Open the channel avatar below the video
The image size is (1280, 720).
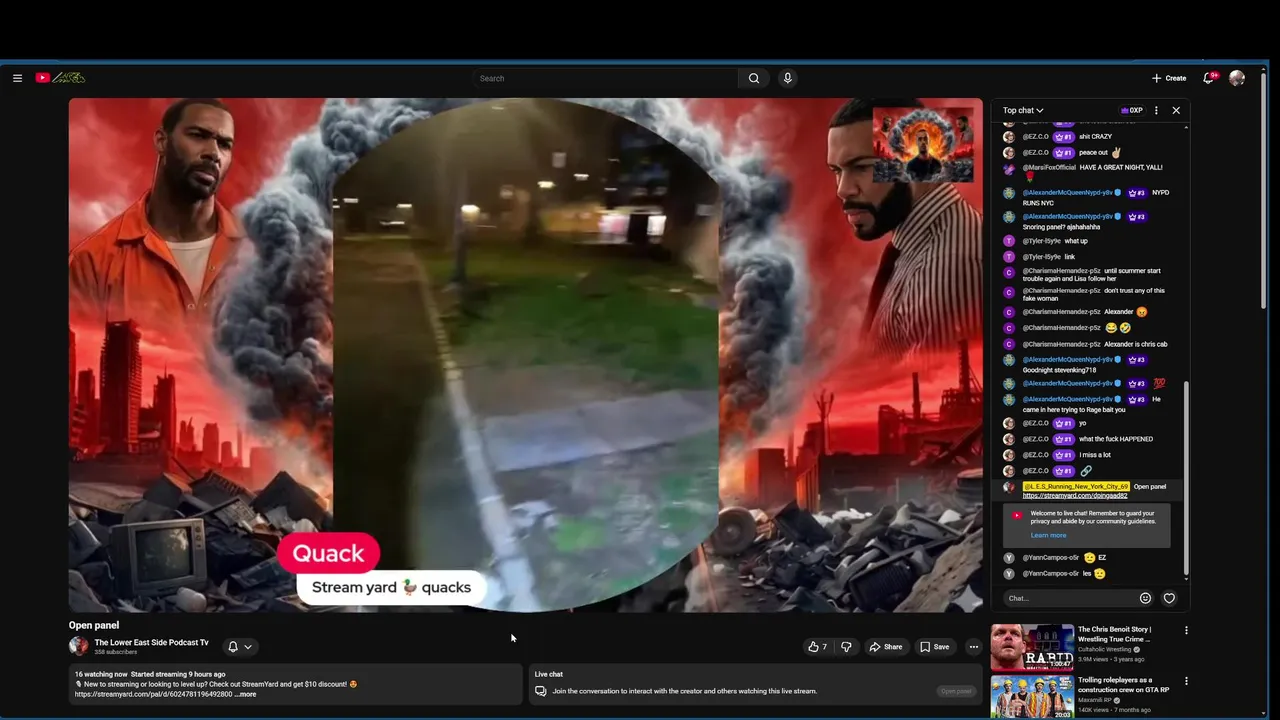click(78, 646)
